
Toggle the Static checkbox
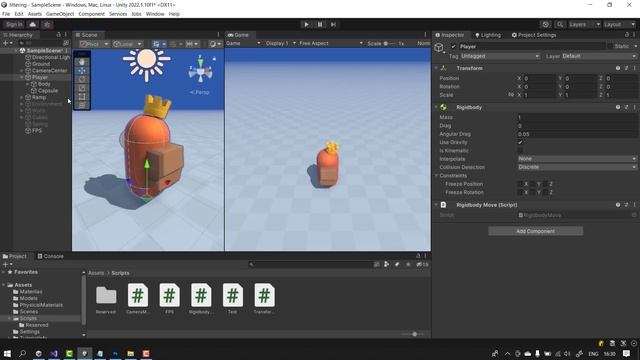(610, 47)
